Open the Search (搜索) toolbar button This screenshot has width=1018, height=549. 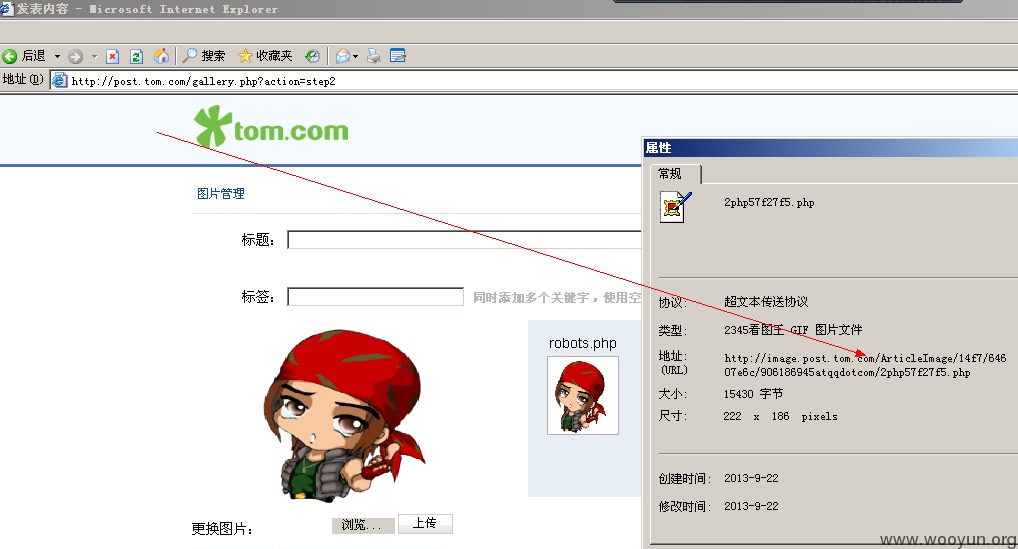pyautogui.click(x=204, y=56)
